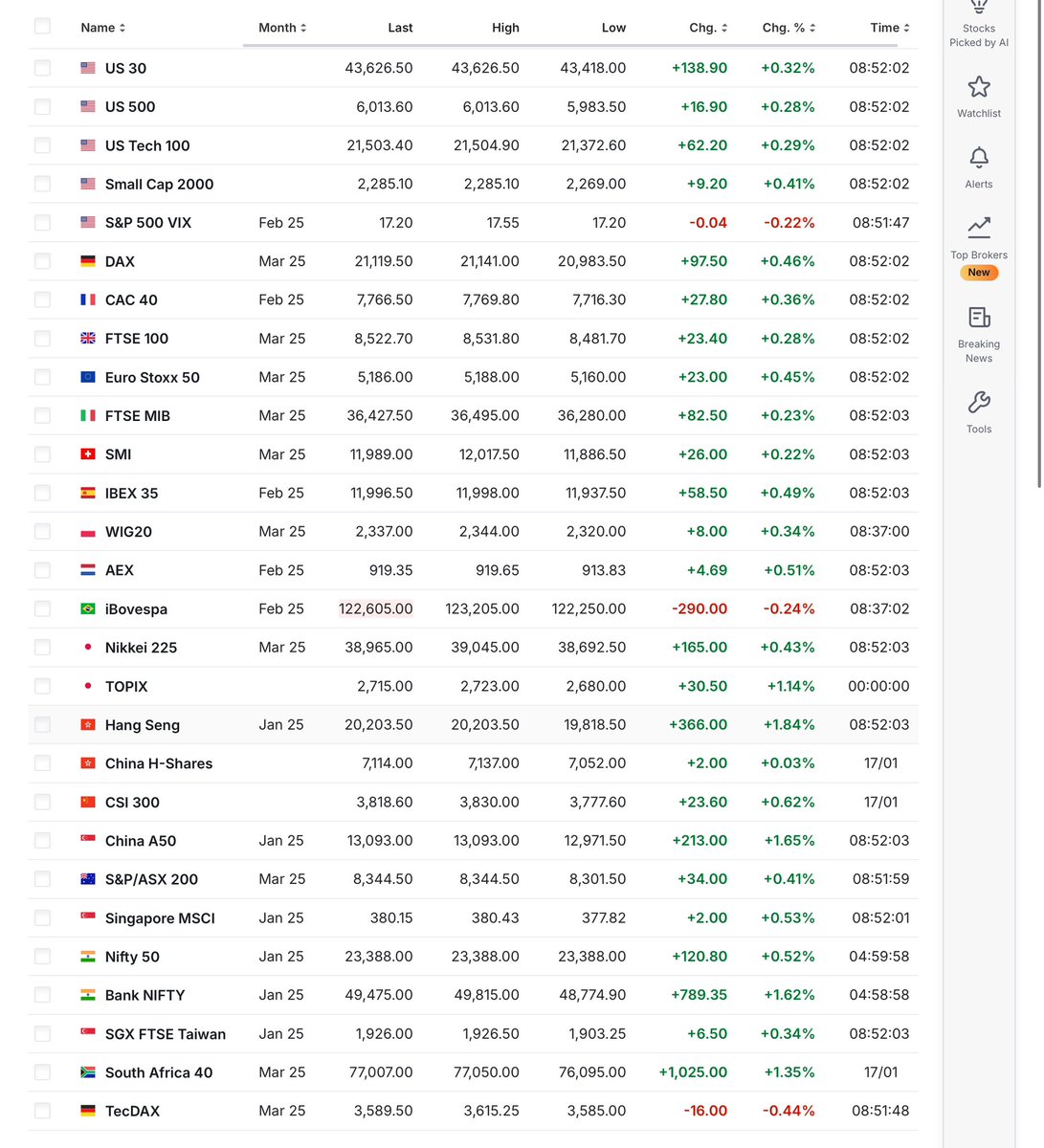
Task: Open the China H-Shares link
Action: [159, 763]
